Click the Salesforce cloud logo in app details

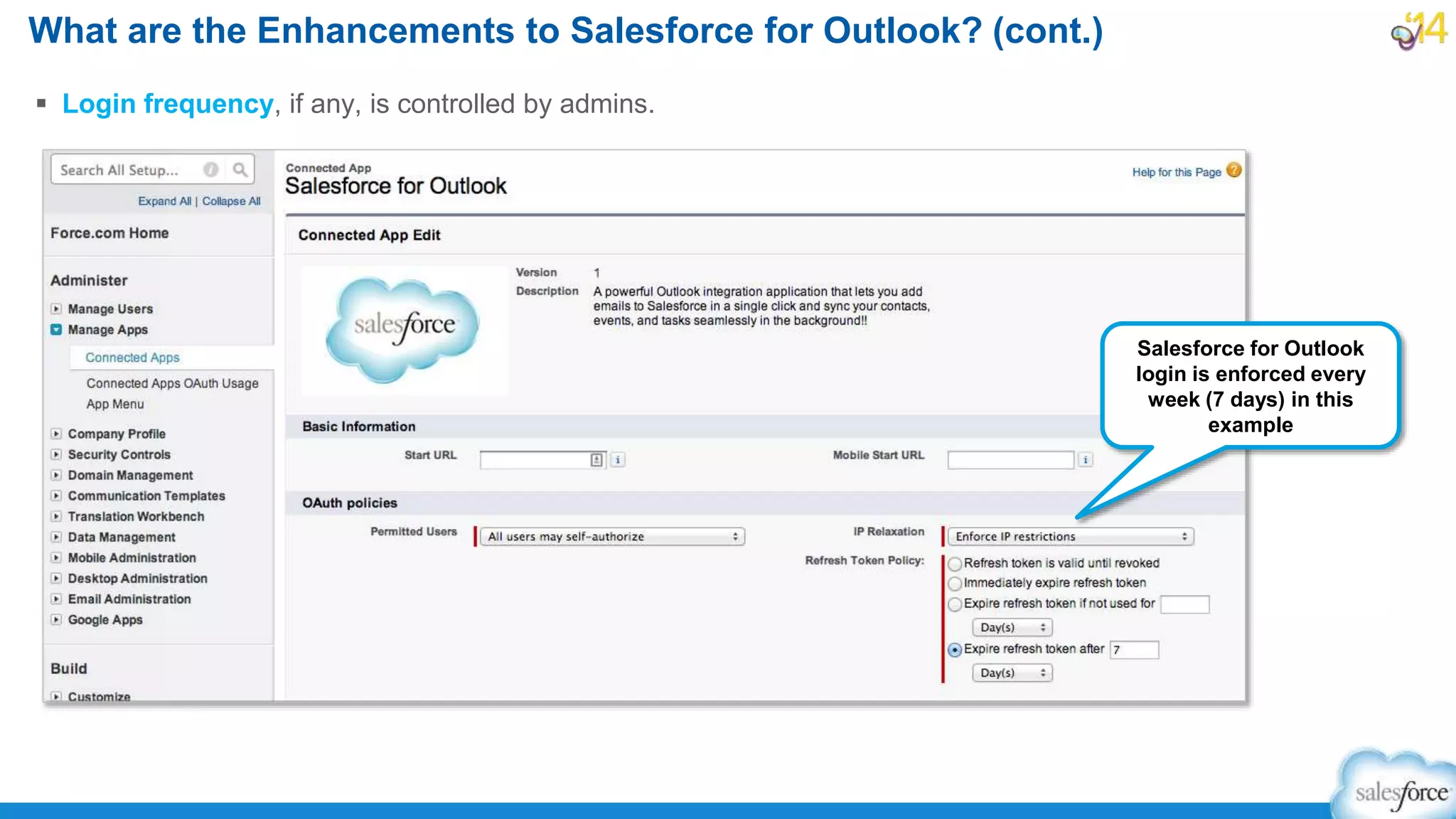(403, 329)
